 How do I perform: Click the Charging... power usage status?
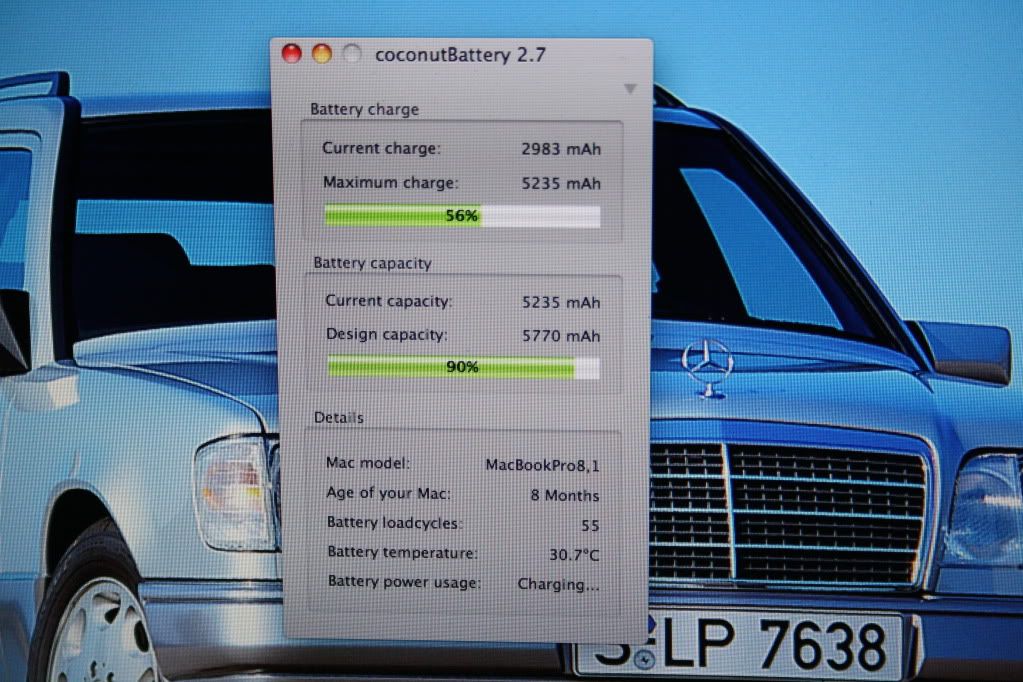558,584
